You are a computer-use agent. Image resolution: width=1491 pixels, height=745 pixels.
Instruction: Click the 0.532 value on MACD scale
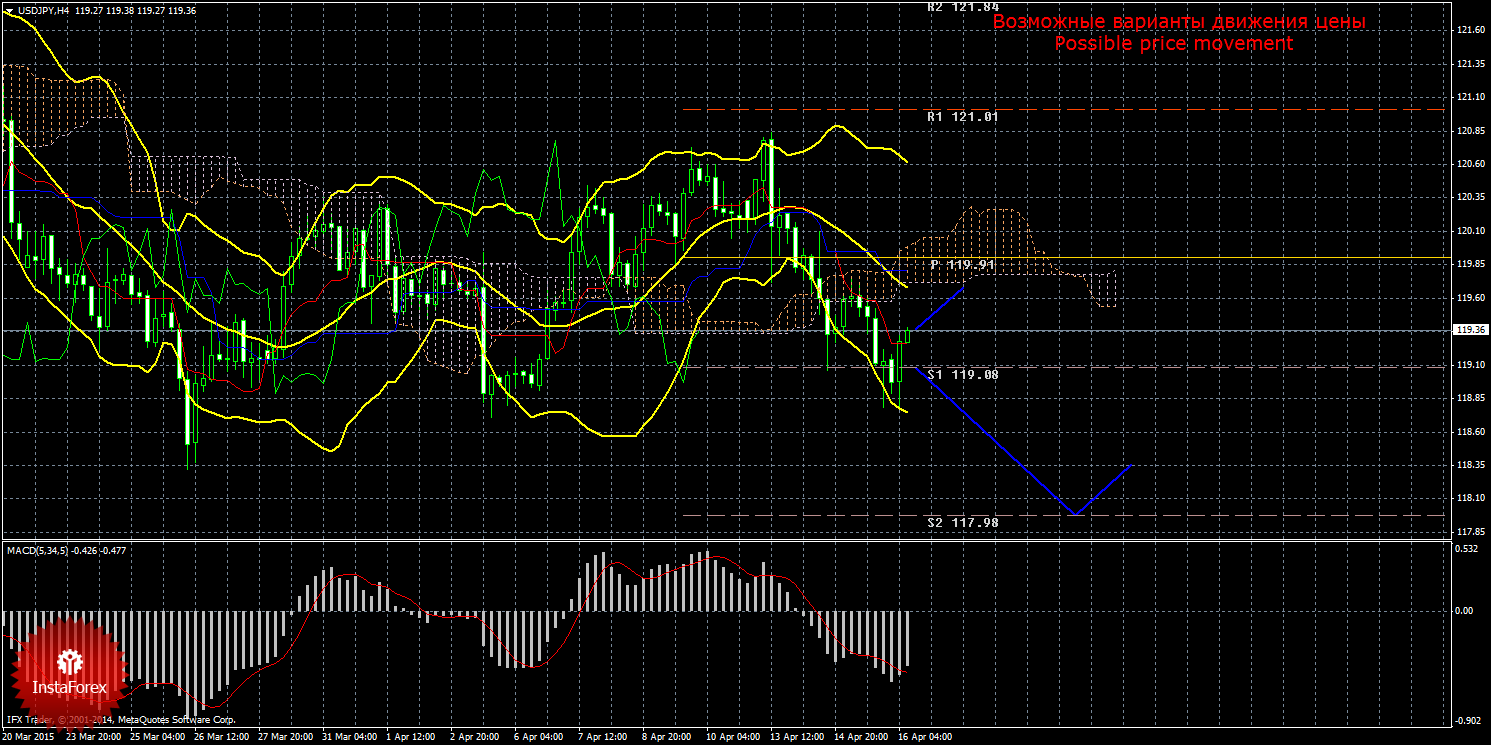click(1466, 548)
